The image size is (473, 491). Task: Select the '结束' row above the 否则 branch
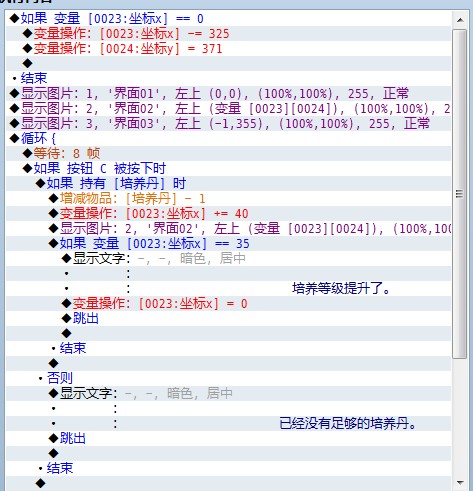pyautogui.click(x=229, y=348)
